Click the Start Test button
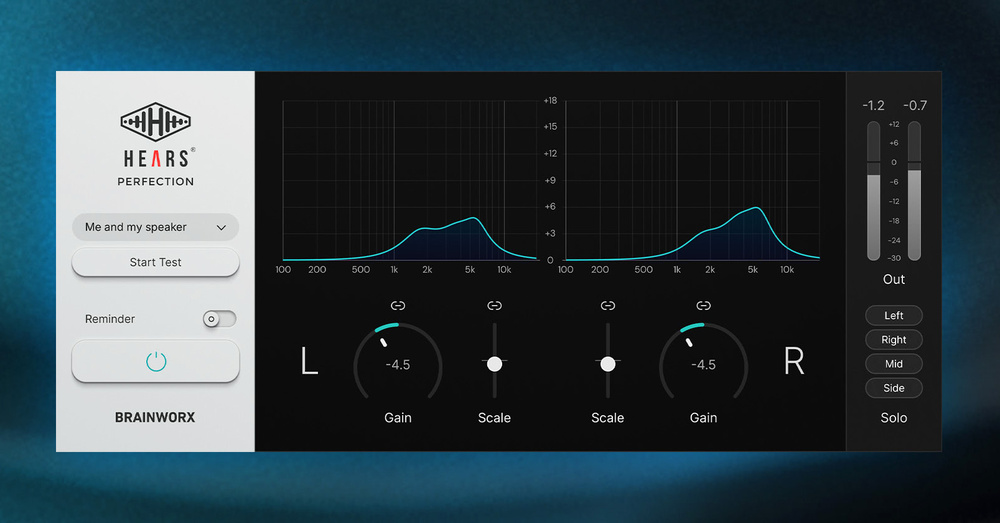 [x=155, y=262]
